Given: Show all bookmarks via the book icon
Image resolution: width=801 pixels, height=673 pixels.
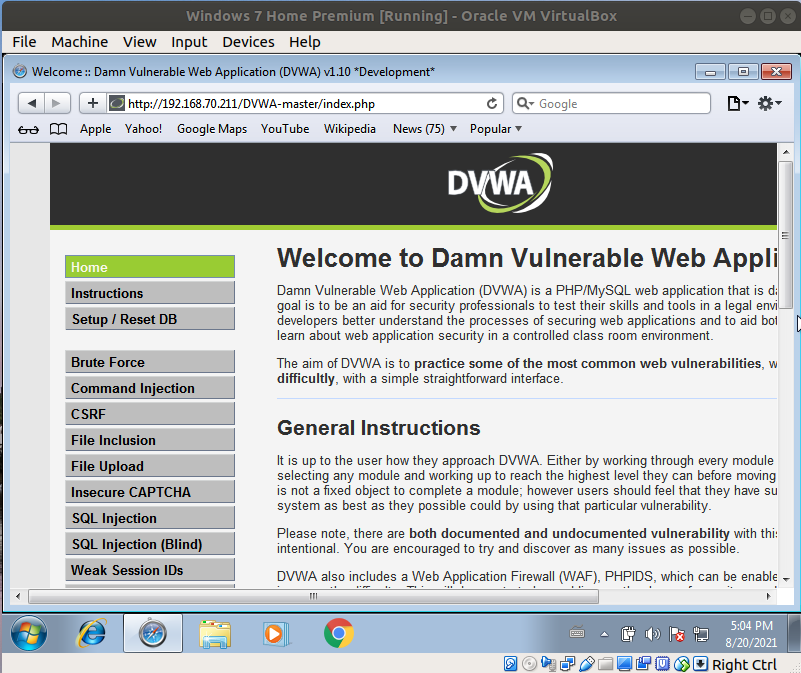Looking at the screenshot, I should tap(58, 129).
